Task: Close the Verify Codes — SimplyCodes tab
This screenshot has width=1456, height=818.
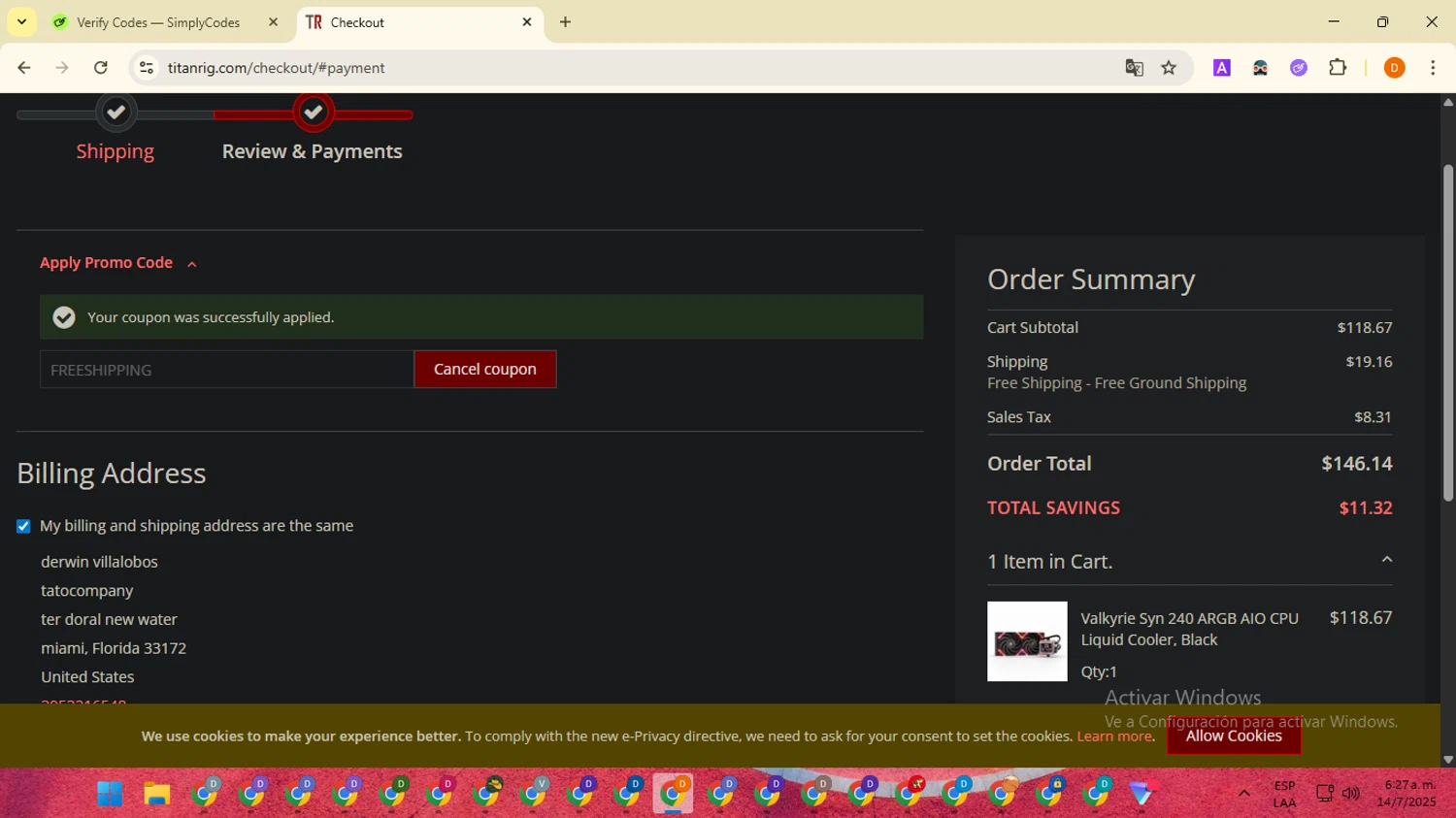Action: pos(273,21)
